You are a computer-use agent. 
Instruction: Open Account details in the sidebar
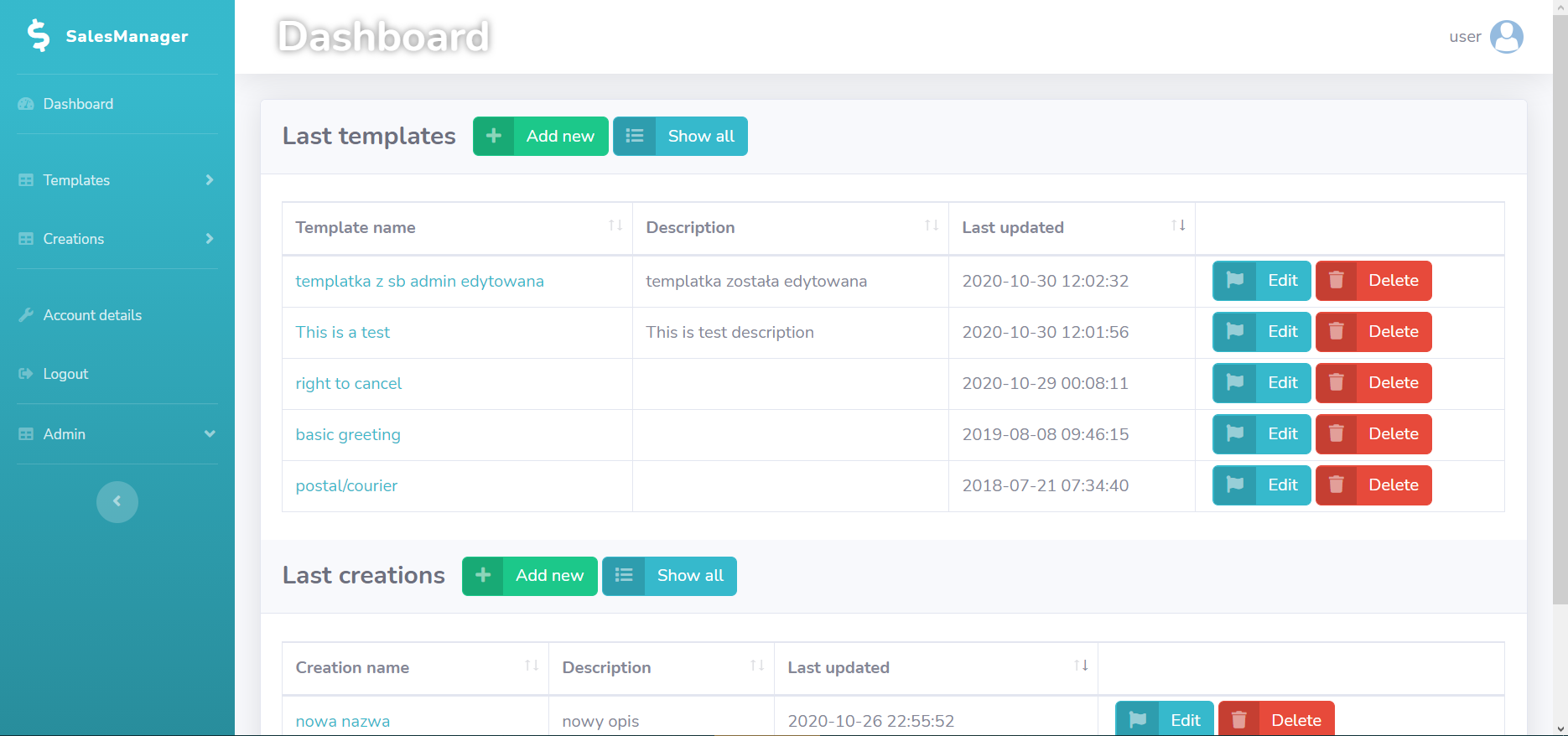[92, 315]
